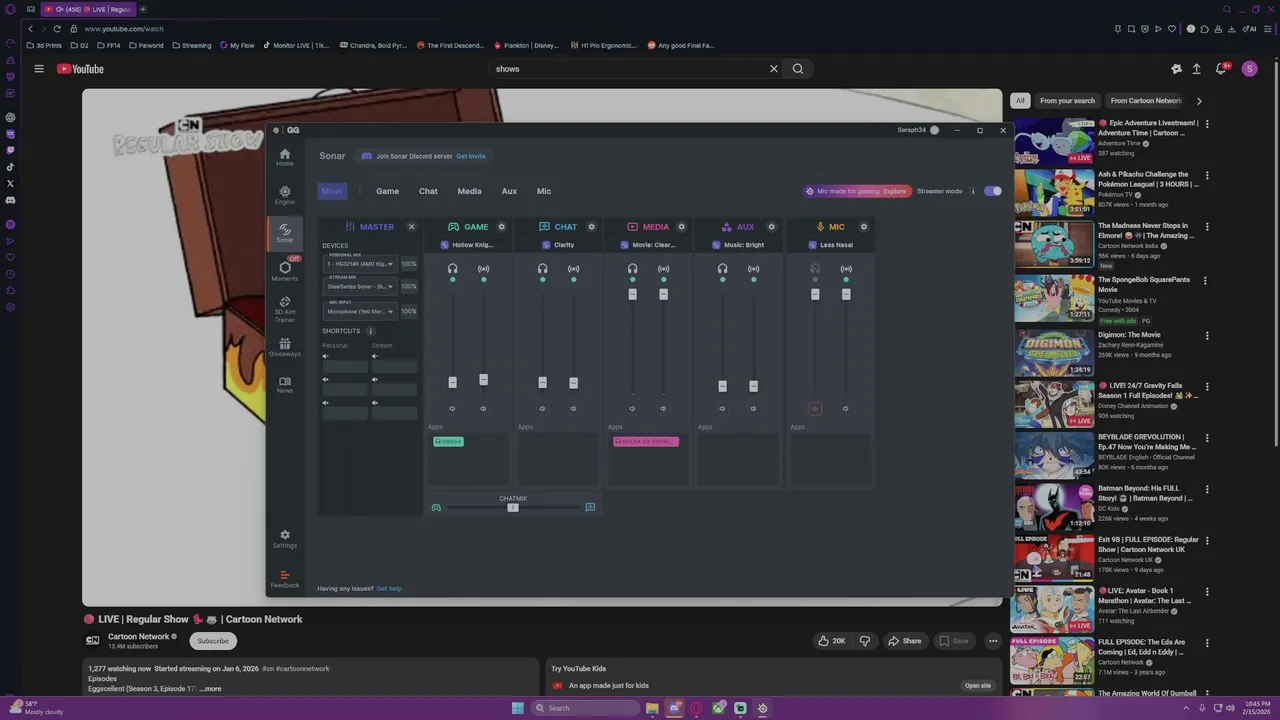The width and height of the screenshot is (1280, 720).
Task: Open Windows Start menu on taskbar
Action: [517, 708]
